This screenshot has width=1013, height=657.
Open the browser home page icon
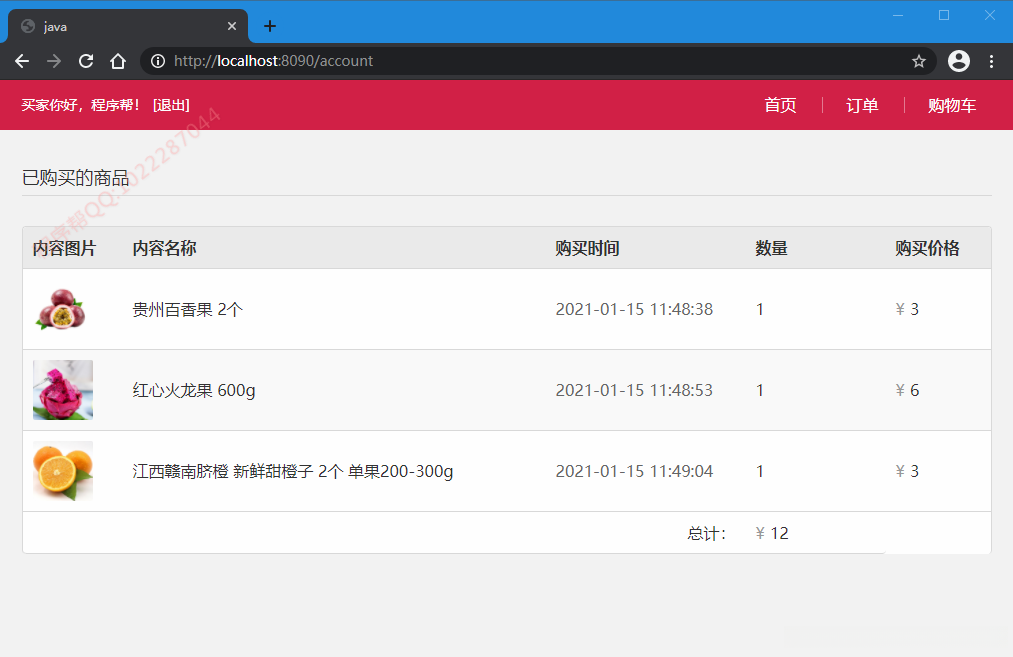click(118, 61)
